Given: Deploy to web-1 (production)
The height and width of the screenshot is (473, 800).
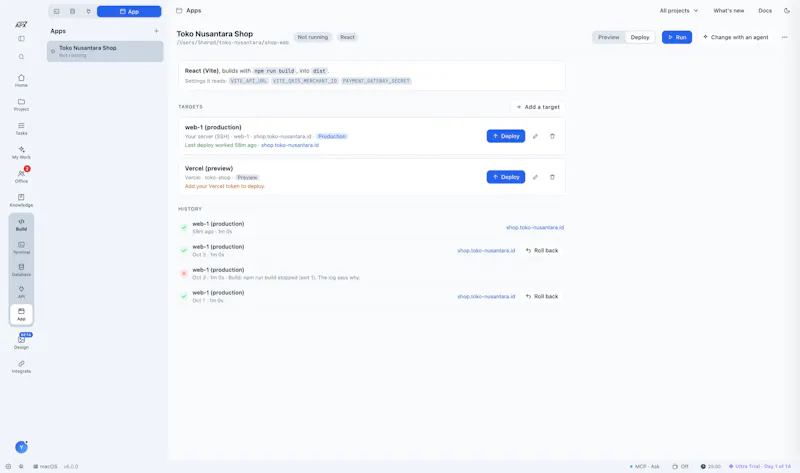Looking at the screenshot, I should 506,136.
